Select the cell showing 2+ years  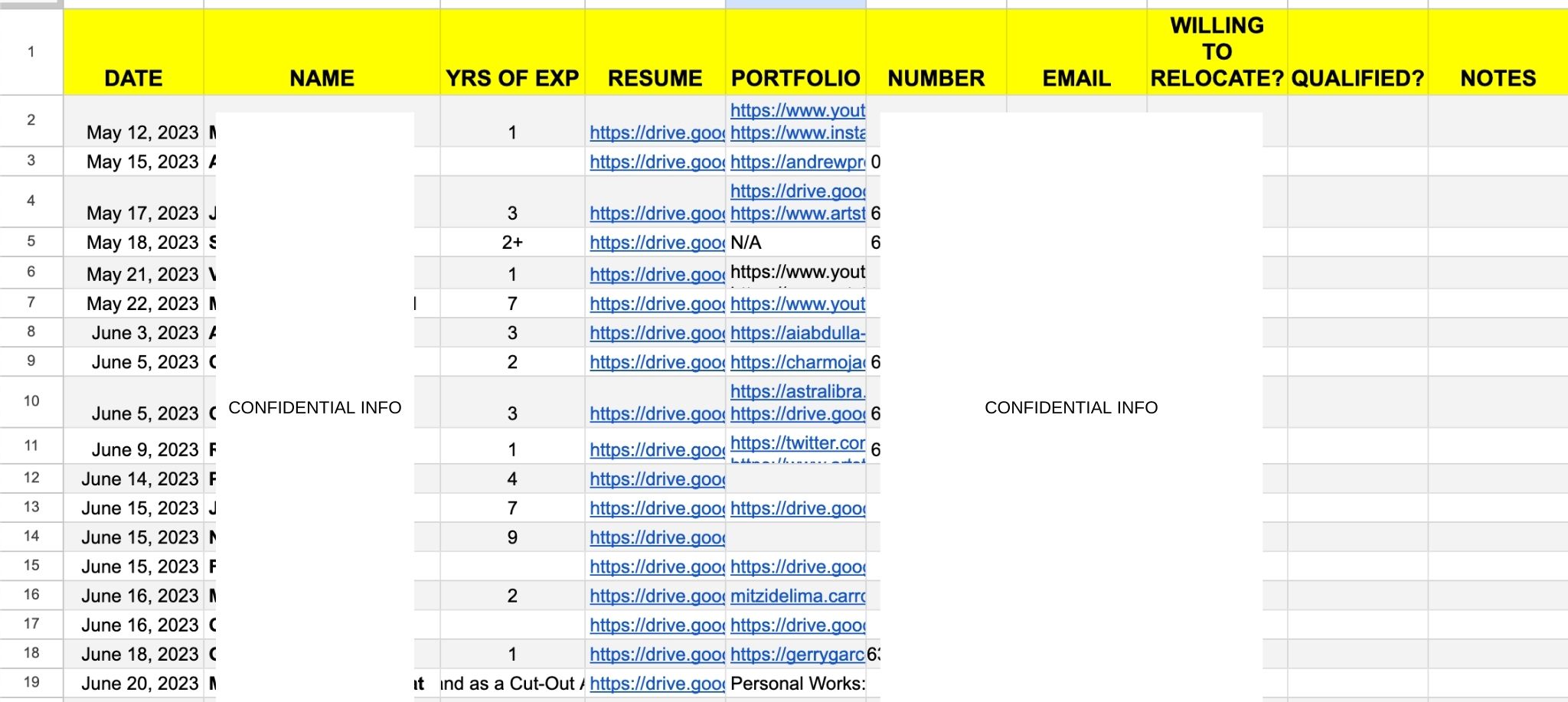coord(512,243)
